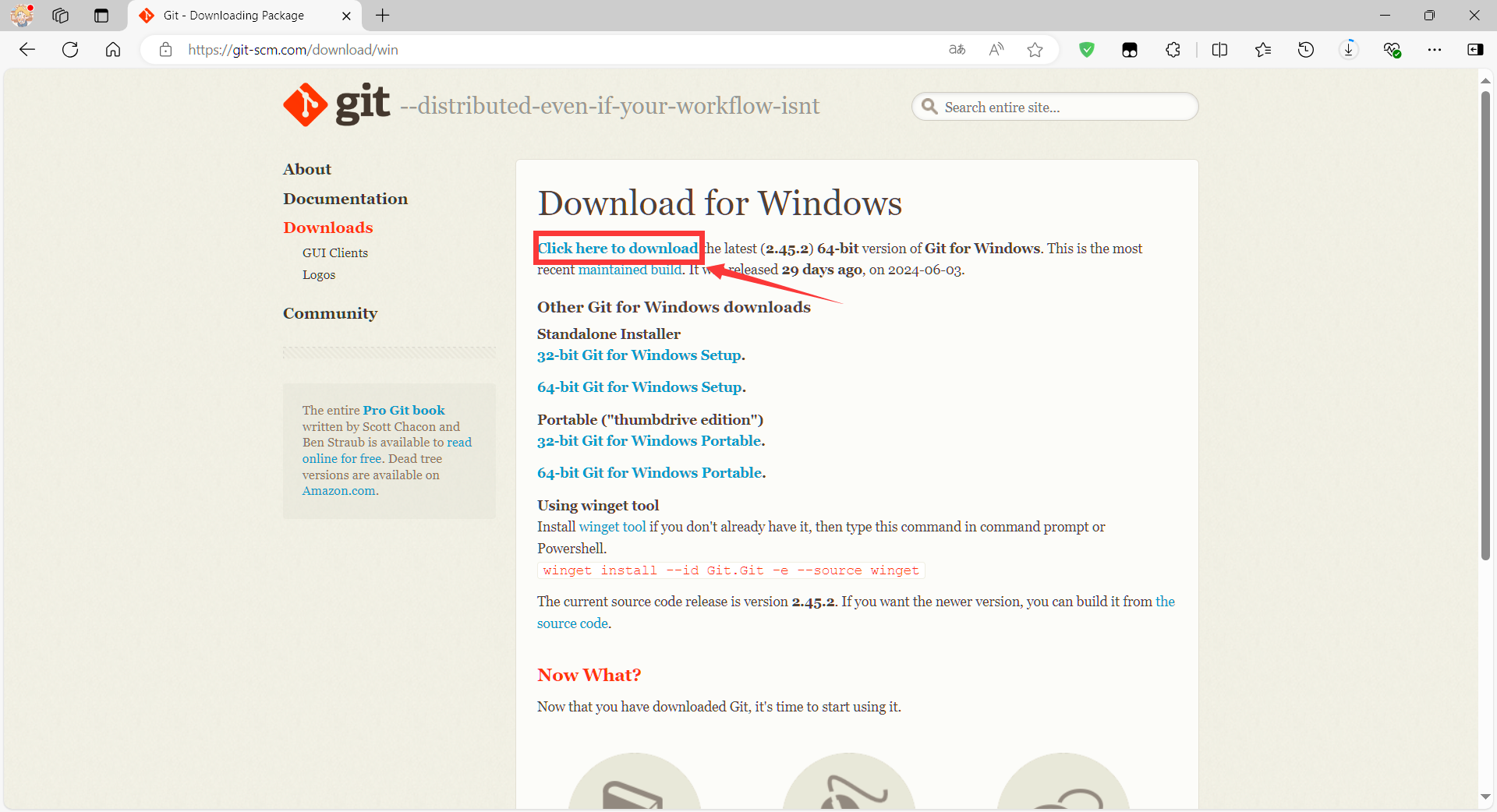Toggle the browser sidebar icon
The height and width of the screenshot is (812, 1497).
click(1475, 50)
